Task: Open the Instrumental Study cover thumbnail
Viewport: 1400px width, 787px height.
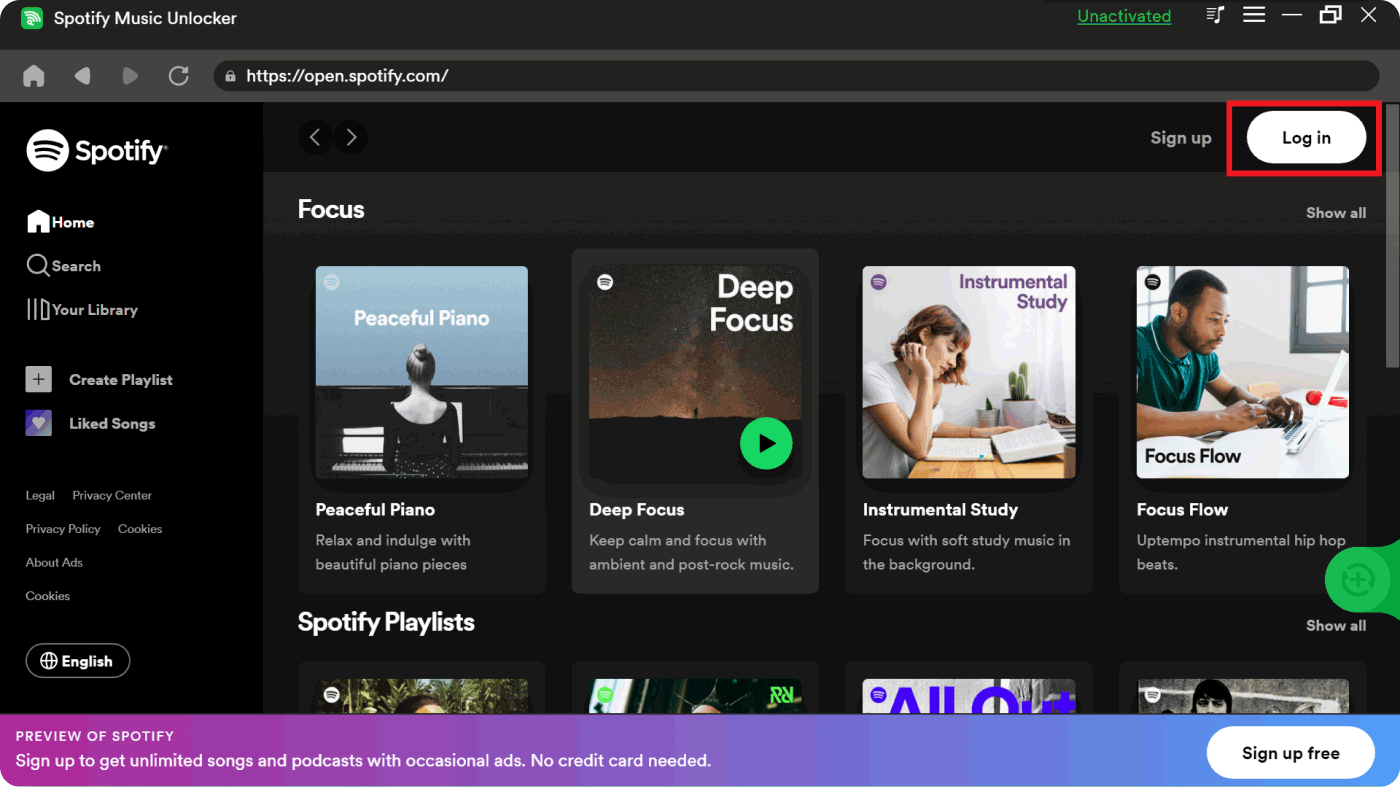Action: coord(969,372)
